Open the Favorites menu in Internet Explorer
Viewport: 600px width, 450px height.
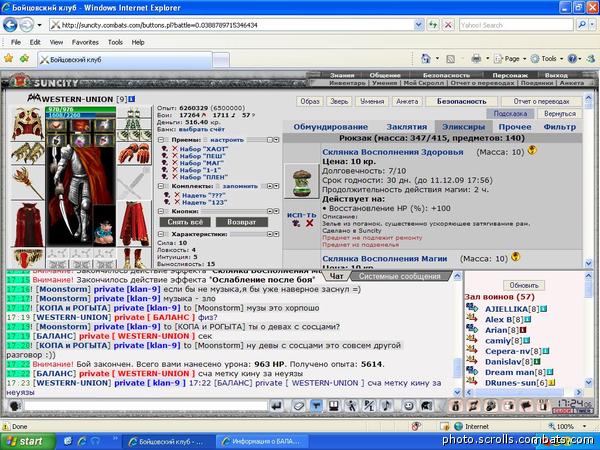(85, 42)
